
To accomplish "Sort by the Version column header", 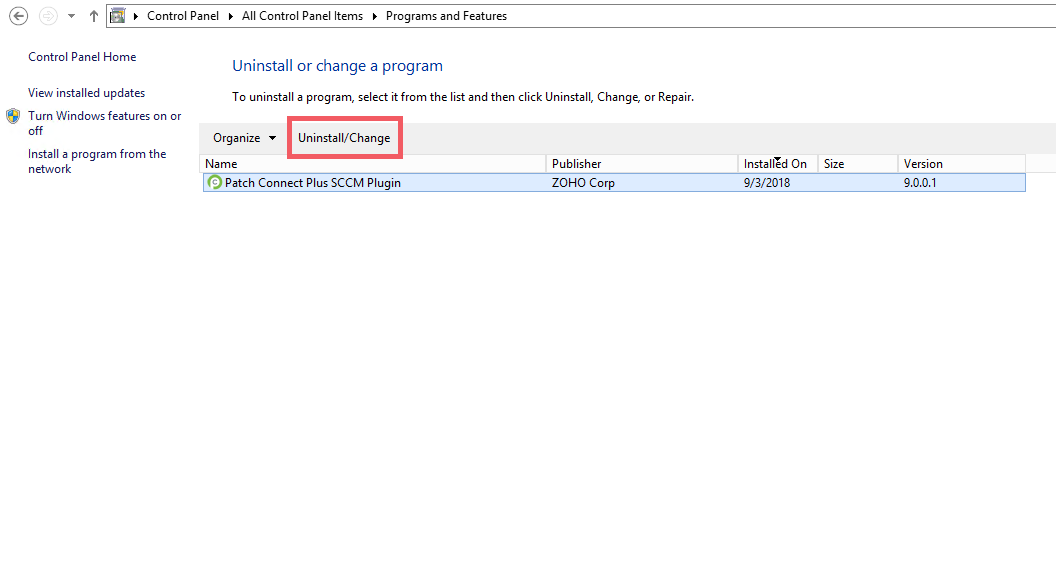I will 962,164.
